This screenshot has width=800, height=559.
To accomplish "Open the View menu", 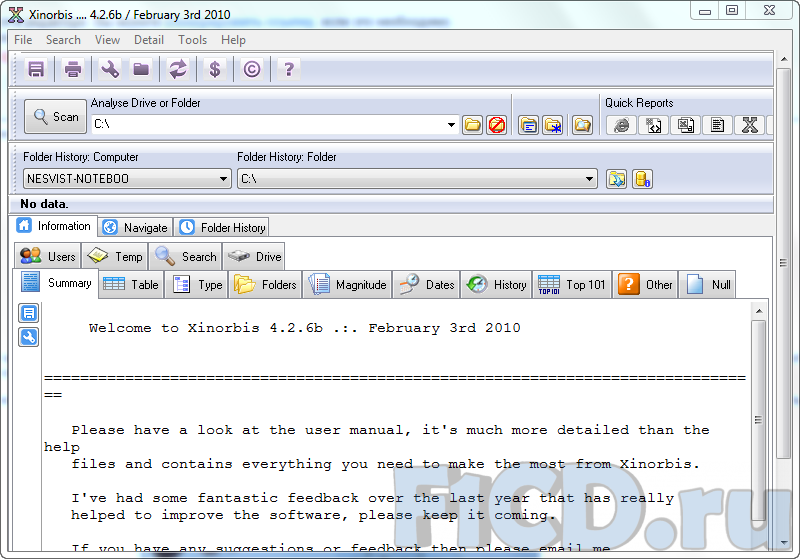I will pyautogui.click(x=107, y=40).
